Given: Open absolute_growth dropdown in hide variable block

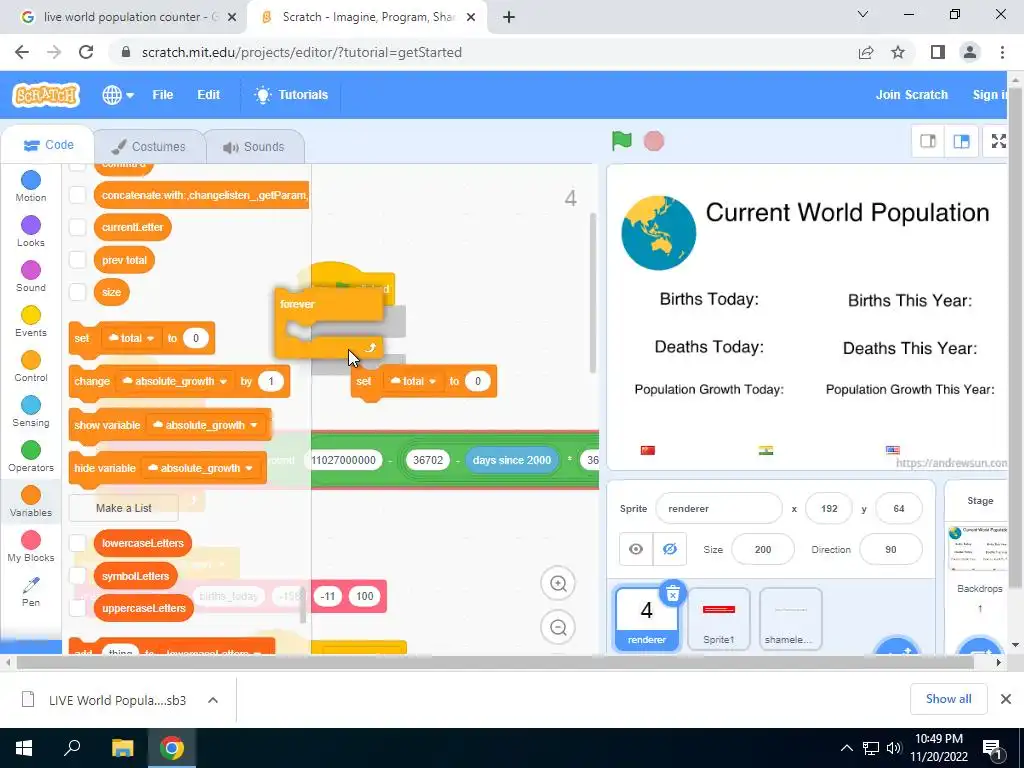Looking at the screenshot, I should [200, 468].
